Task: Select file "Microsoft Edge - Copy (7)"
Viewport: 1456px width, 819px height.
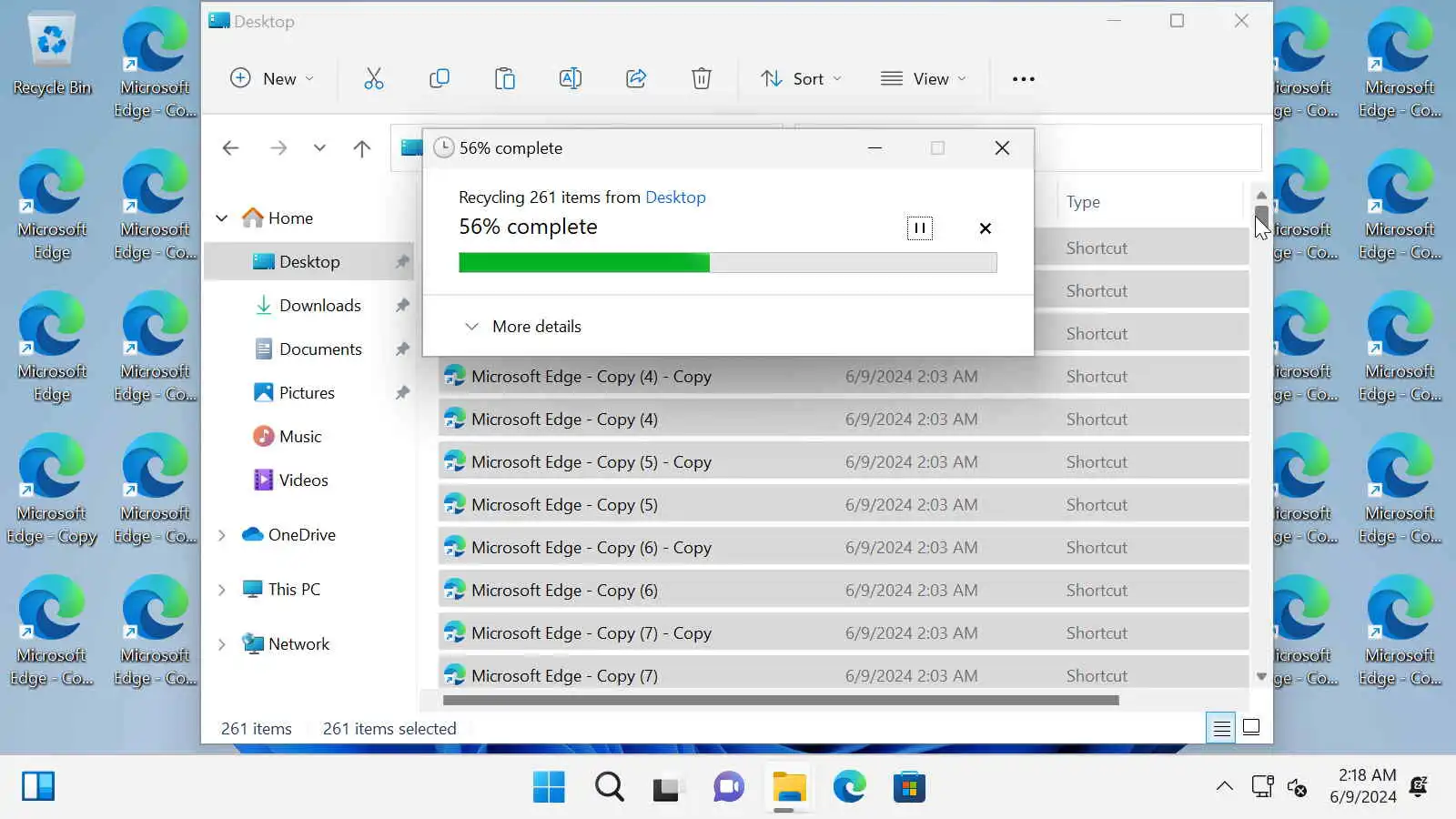Action: (844, 673)
